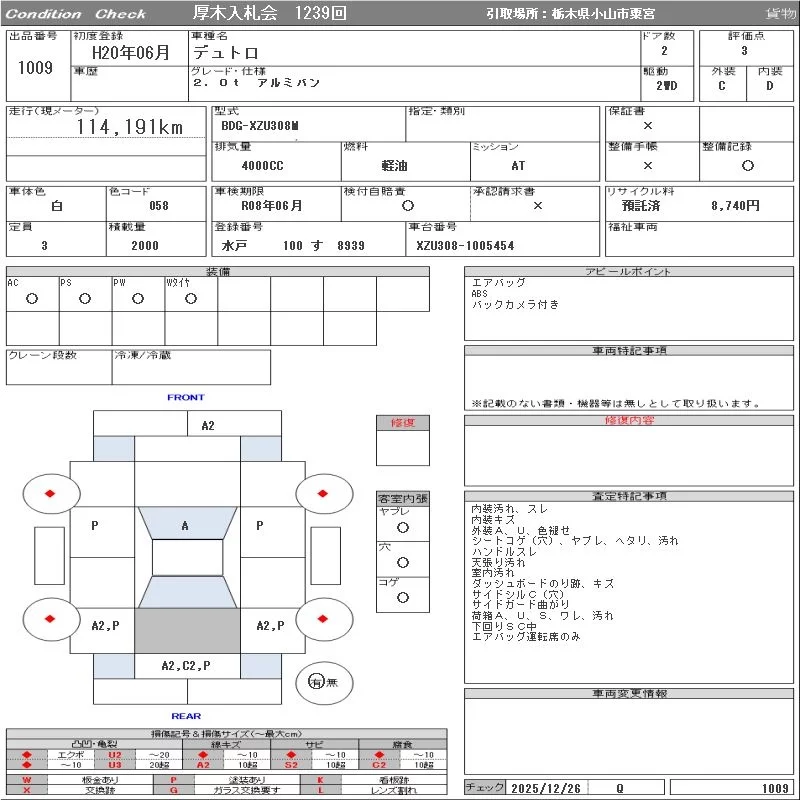Screen dimensions: 800x800
Task: Click the vehicle name デュトロ
Action: click(x=226, y=52)
